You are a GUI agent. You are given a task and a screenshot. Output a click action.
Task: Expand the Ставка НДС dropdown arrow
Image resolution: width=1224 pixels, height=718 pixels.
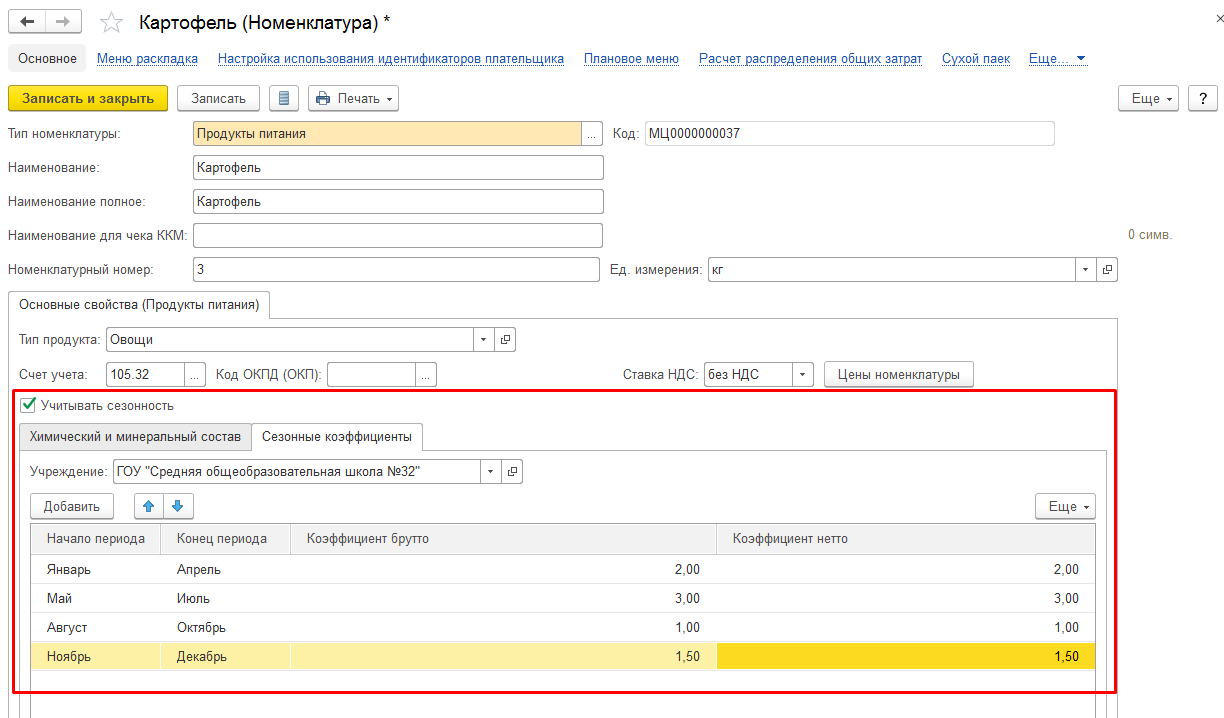[804, 375]
